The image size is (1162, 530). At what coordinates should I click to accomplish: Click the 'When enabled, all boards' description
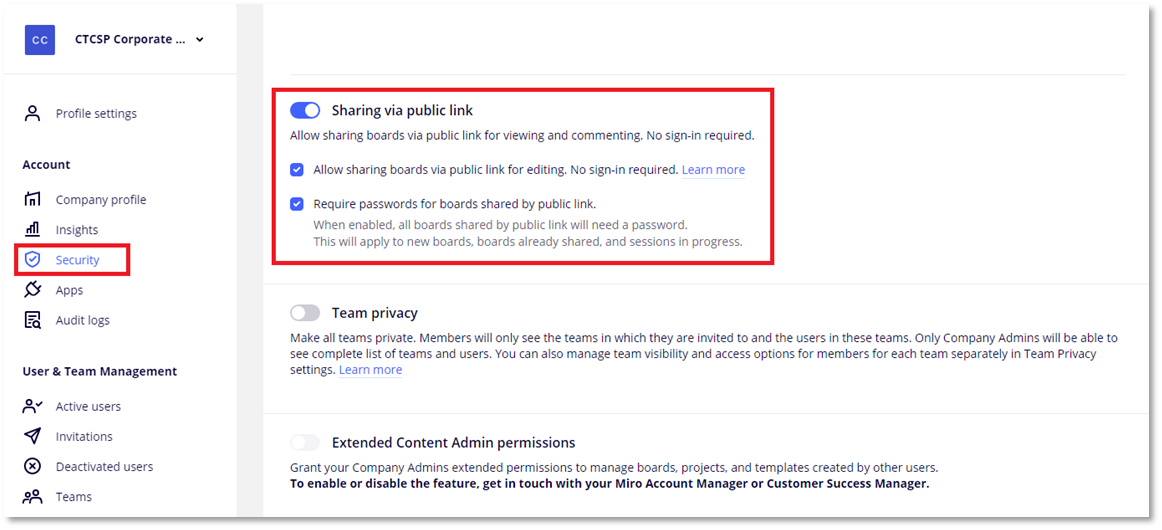501,225
